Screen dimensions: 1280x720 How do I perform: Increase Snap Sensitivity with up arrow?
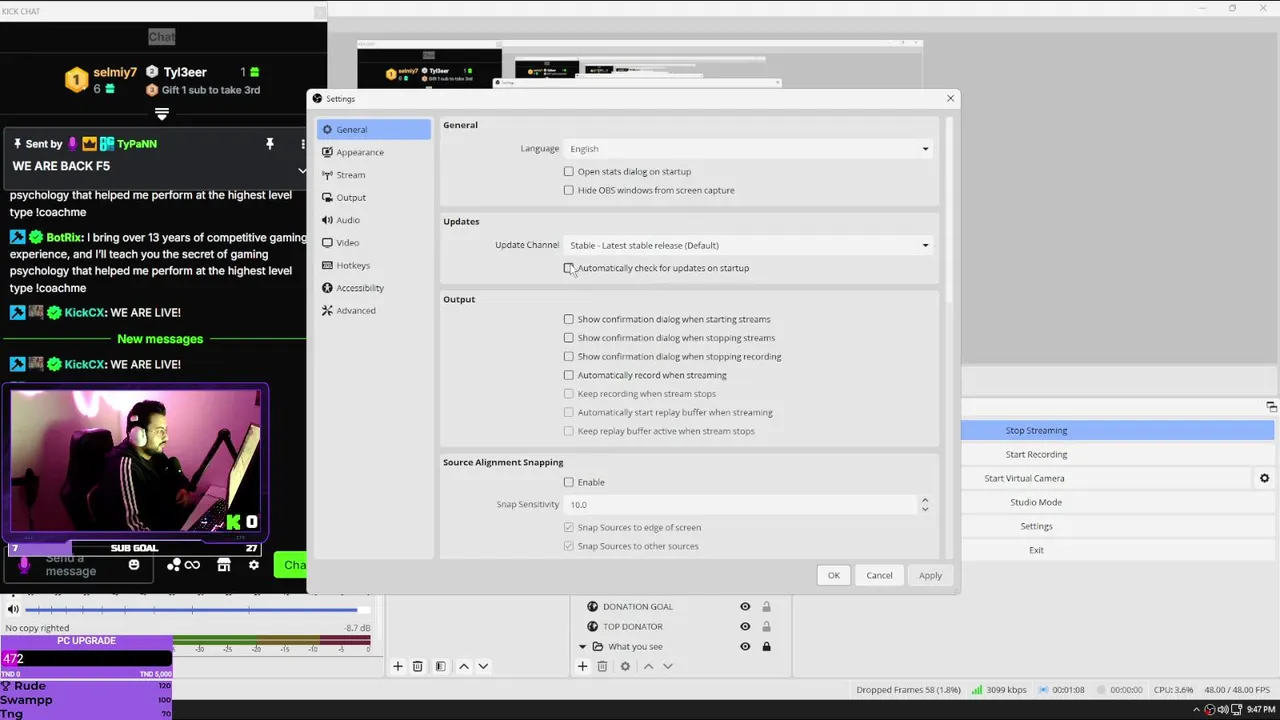click(924, 500)
